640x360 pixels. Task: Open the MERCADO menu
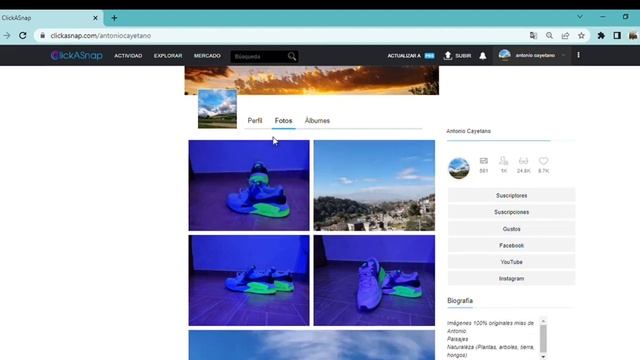(x=207, y=56)
